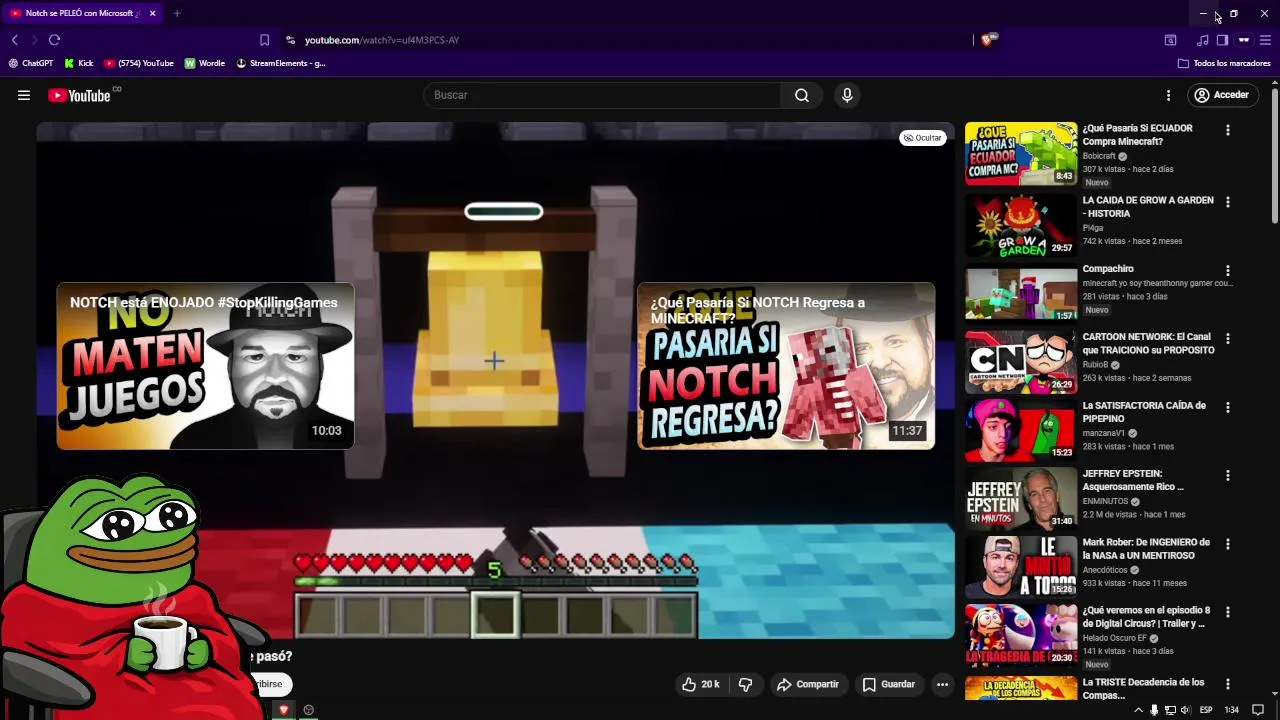This screenshot has width=1280, height=720.
Task: Open JEFFREY EPSTEIN video title
Action: coord(1134,480)
